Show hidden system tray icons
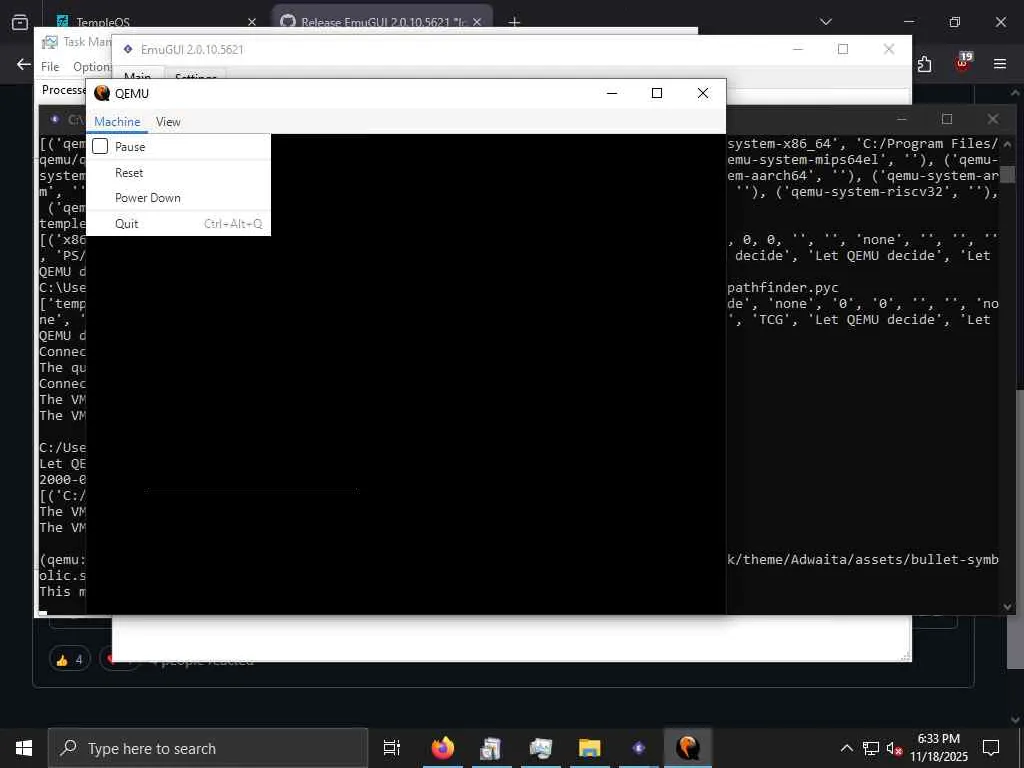The image size is (1024, 768). tap(846, 748)
